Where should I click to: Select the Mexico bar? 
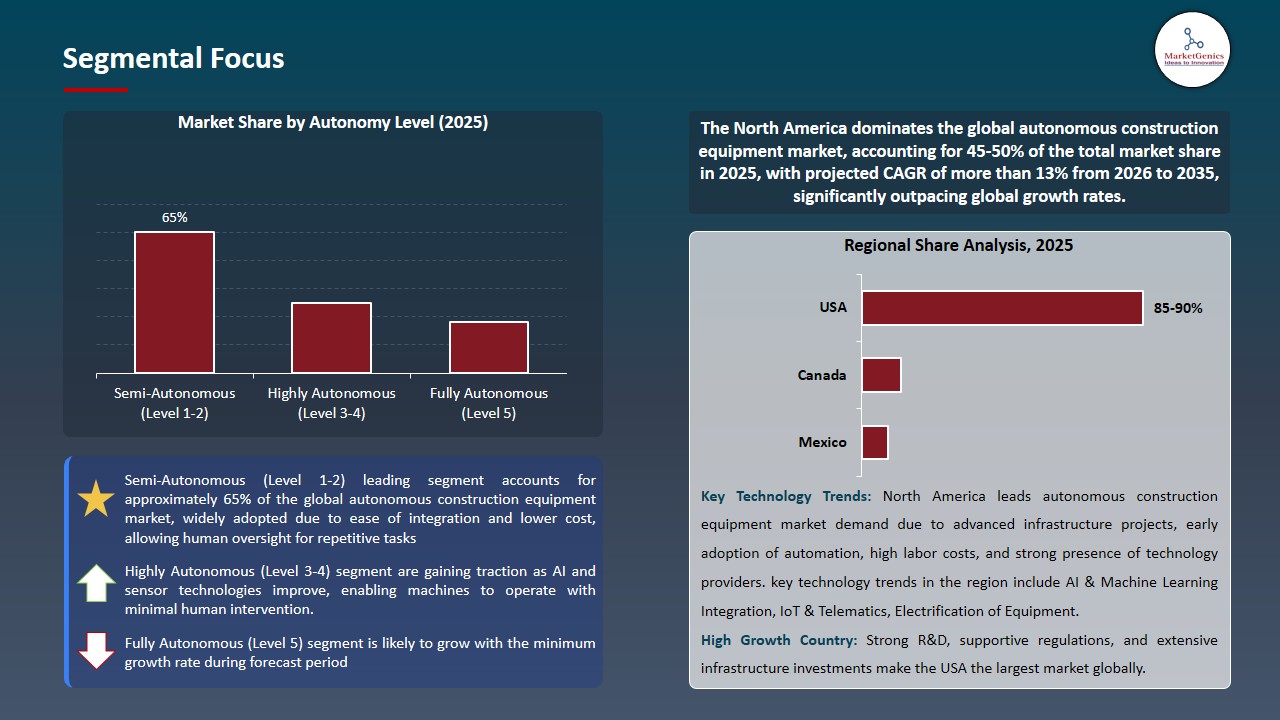pyautogui.click(x=875, y=441)
